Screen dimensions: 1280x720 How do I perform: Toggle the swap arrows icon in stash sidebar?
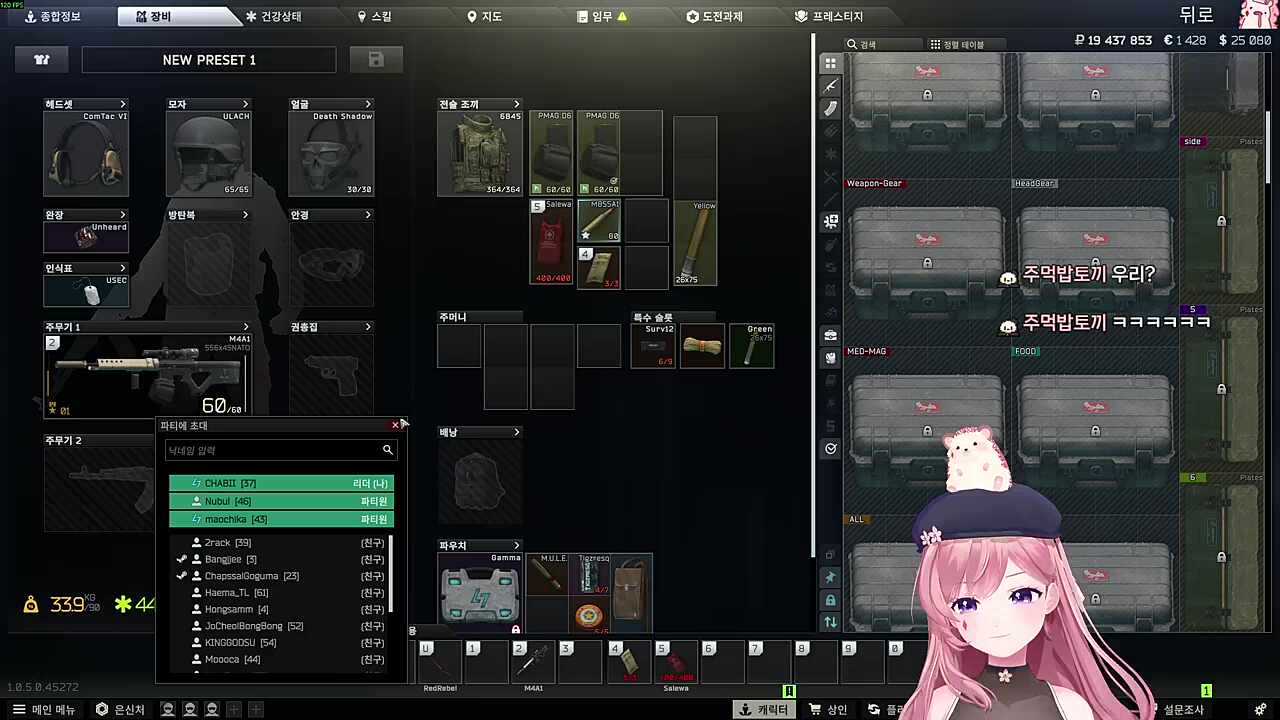pyautogui.click(x=830, y=622)
